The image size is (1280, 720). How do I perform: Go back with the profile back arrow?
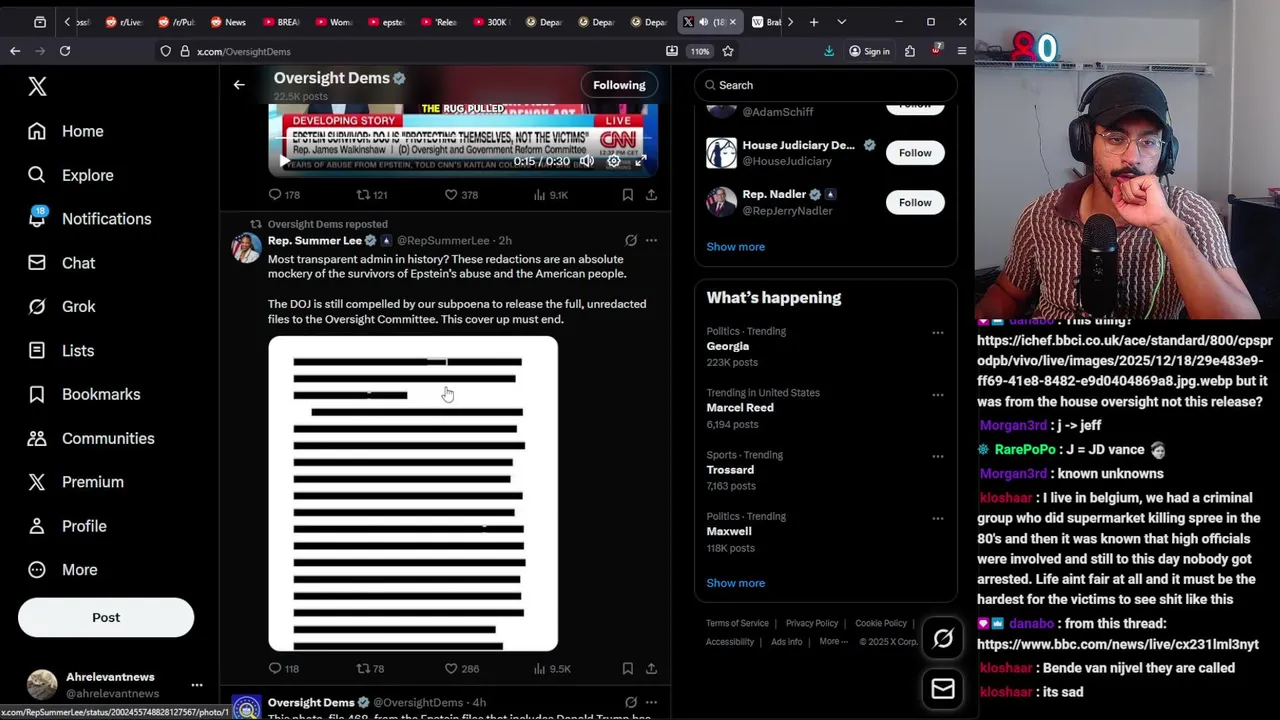239,85
